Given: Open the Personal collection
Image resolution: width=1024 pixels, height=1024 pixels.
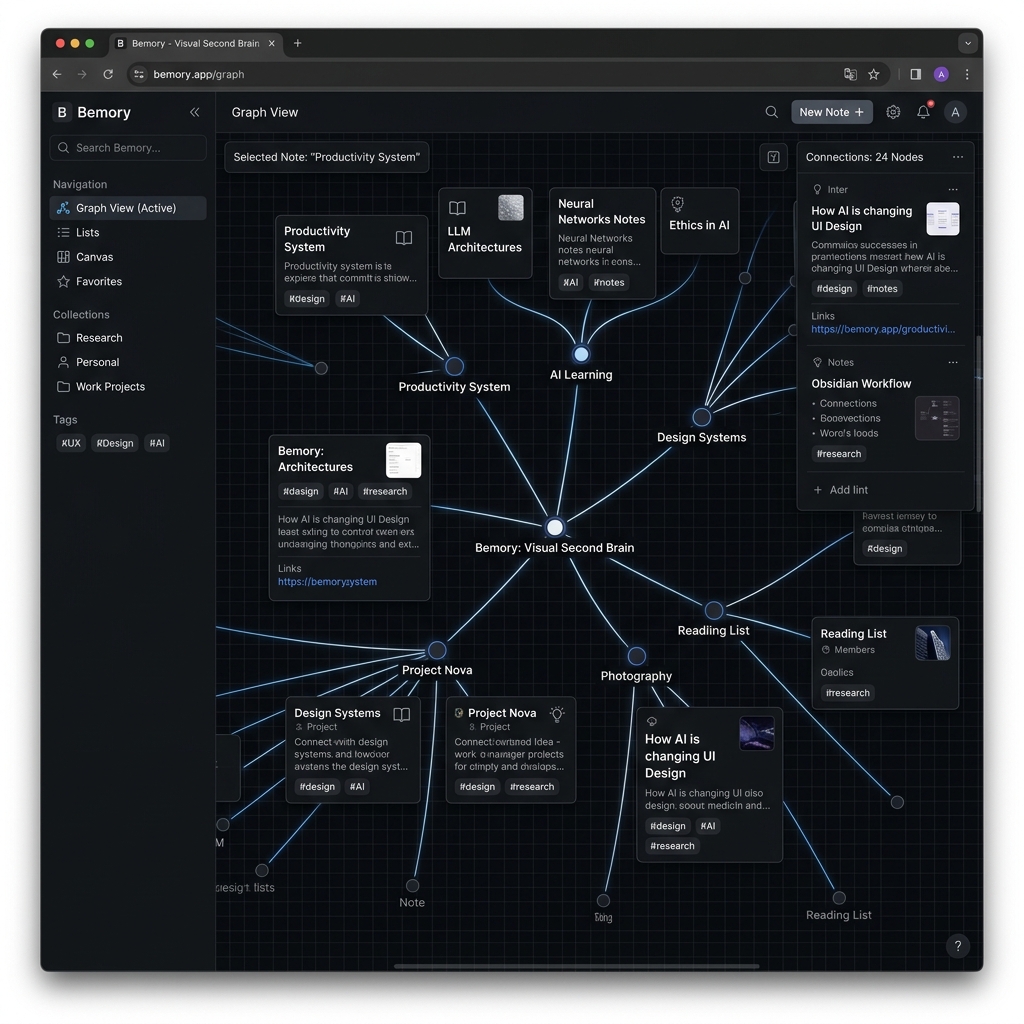Looking at the screenshot, I should [x=128, y=362].
